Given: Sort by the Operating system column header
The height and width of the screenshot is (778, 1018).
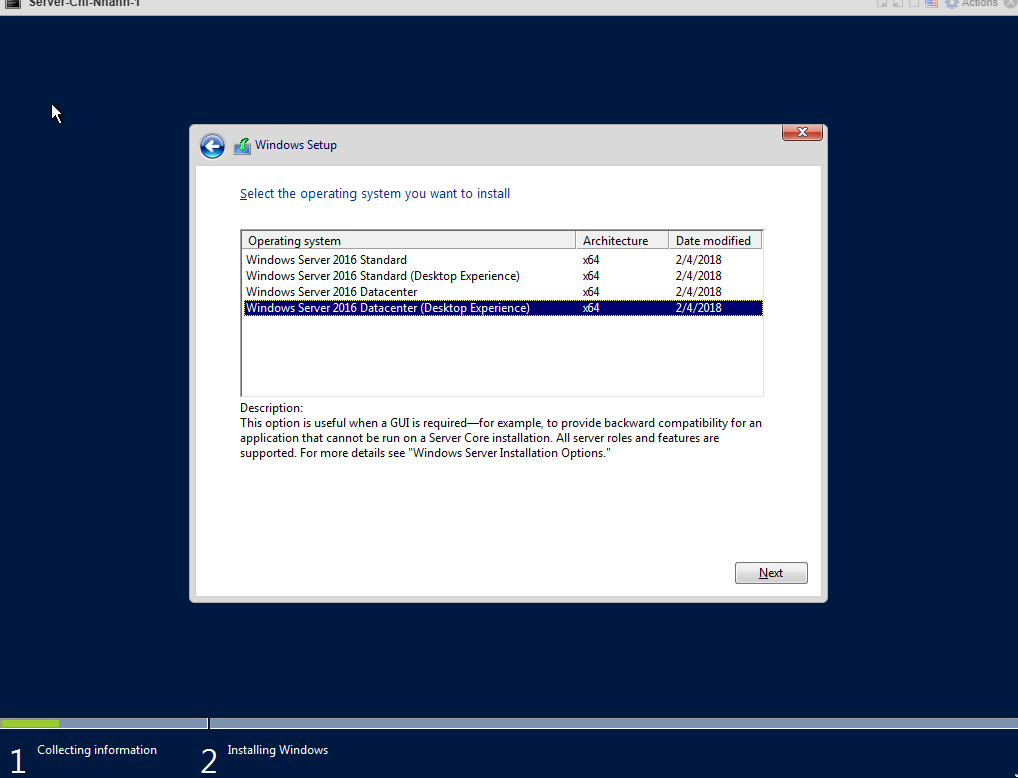Looking at the screenshot, I should tap(408, 241).
